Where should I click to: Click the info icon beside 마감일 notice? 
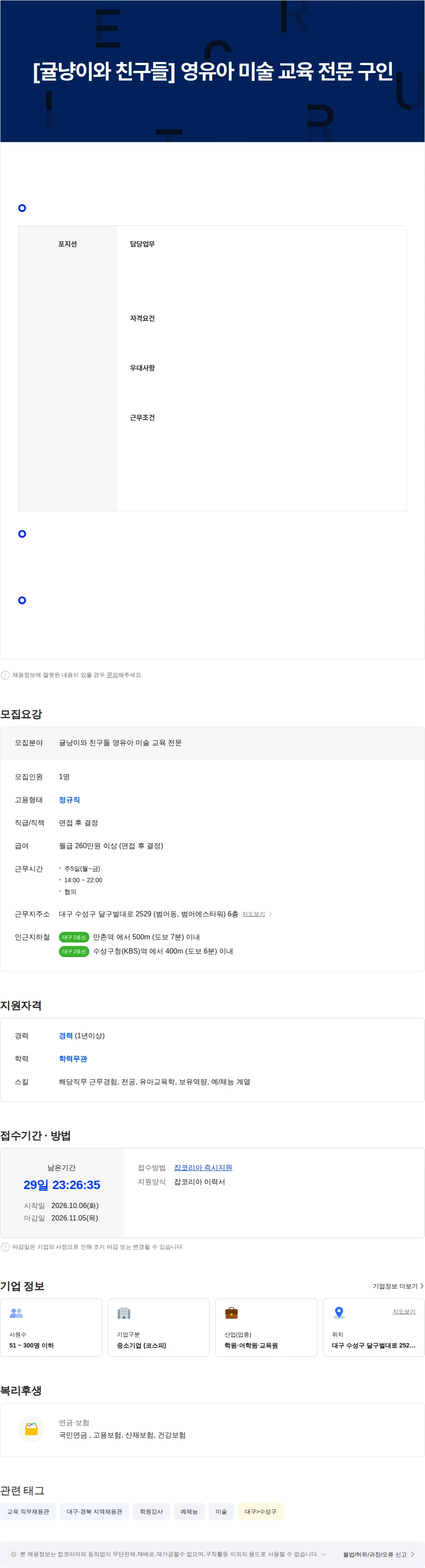pos(5,1247)
